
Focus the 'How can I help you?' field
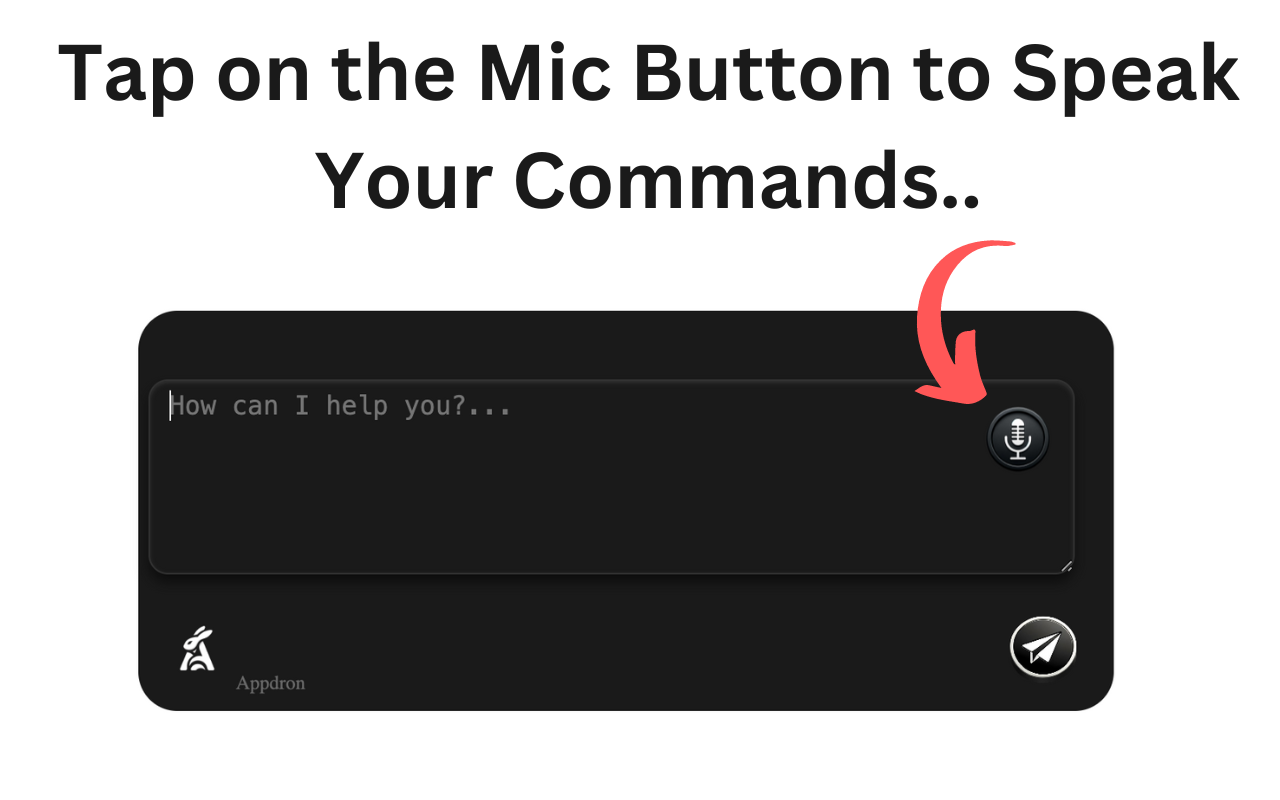coord(612,477)
